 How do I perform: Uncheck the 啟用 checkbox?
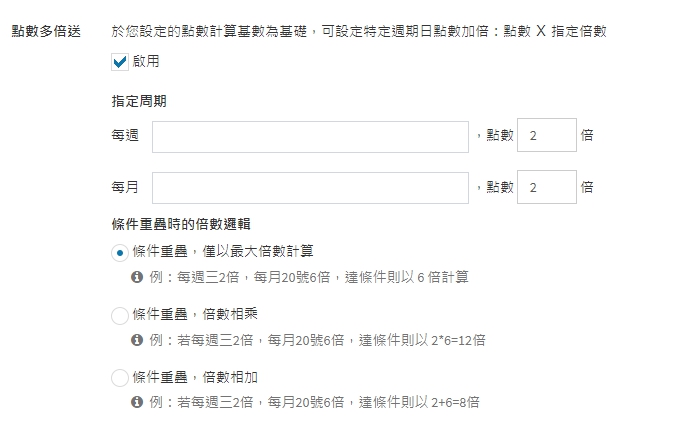(121, 62)
